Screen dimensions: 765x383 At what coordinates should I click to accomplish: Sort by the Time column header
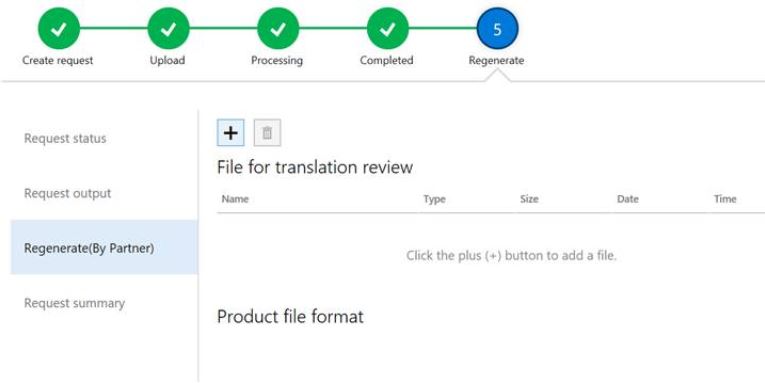coord(725,199)
